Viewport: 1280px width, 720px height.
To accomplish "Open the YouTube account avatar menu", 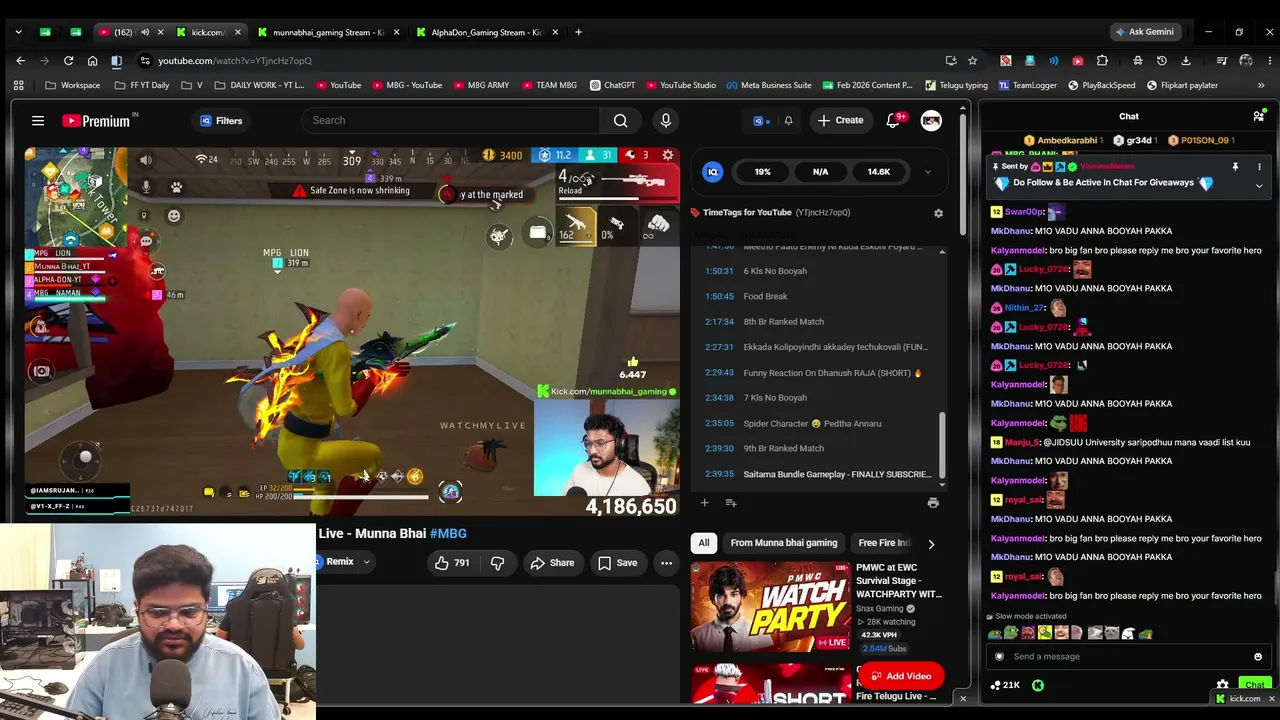I will tap(931, 121).
